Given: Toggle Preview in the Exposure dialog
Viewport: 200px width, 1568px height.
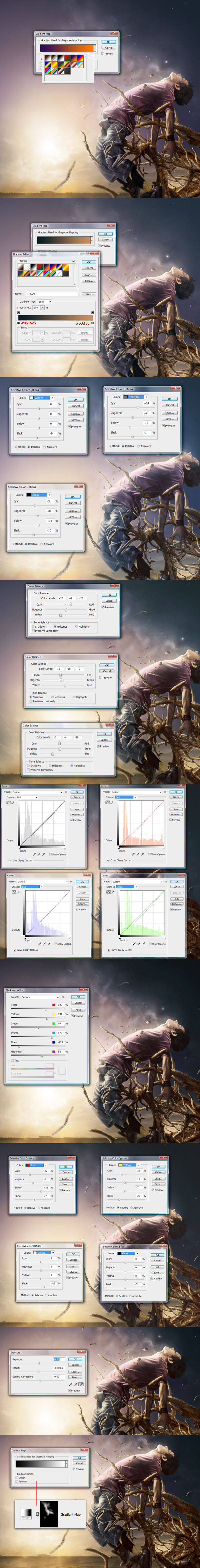Looking at the screenshot, I should coord(70,1390).
